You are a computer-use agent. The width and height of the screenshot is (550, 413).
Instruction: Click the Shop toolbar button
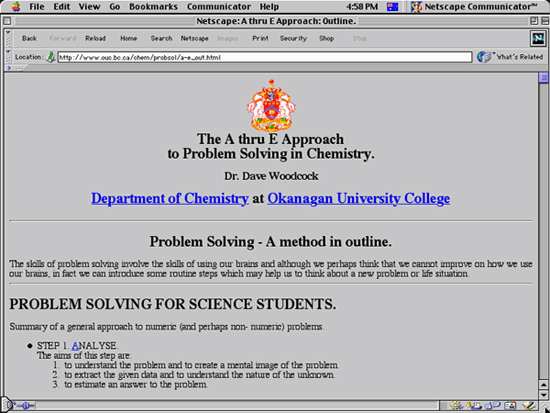point(326,38)
